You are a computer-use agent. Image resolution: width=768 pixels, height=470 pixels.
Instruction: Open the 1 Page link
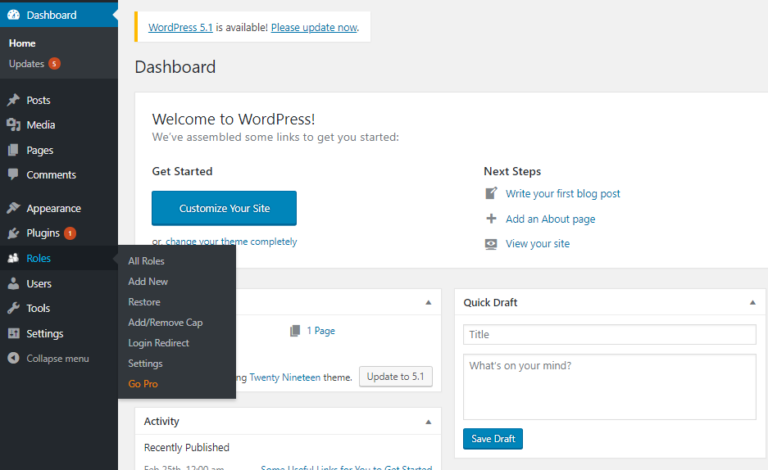(x=321, y=331)
